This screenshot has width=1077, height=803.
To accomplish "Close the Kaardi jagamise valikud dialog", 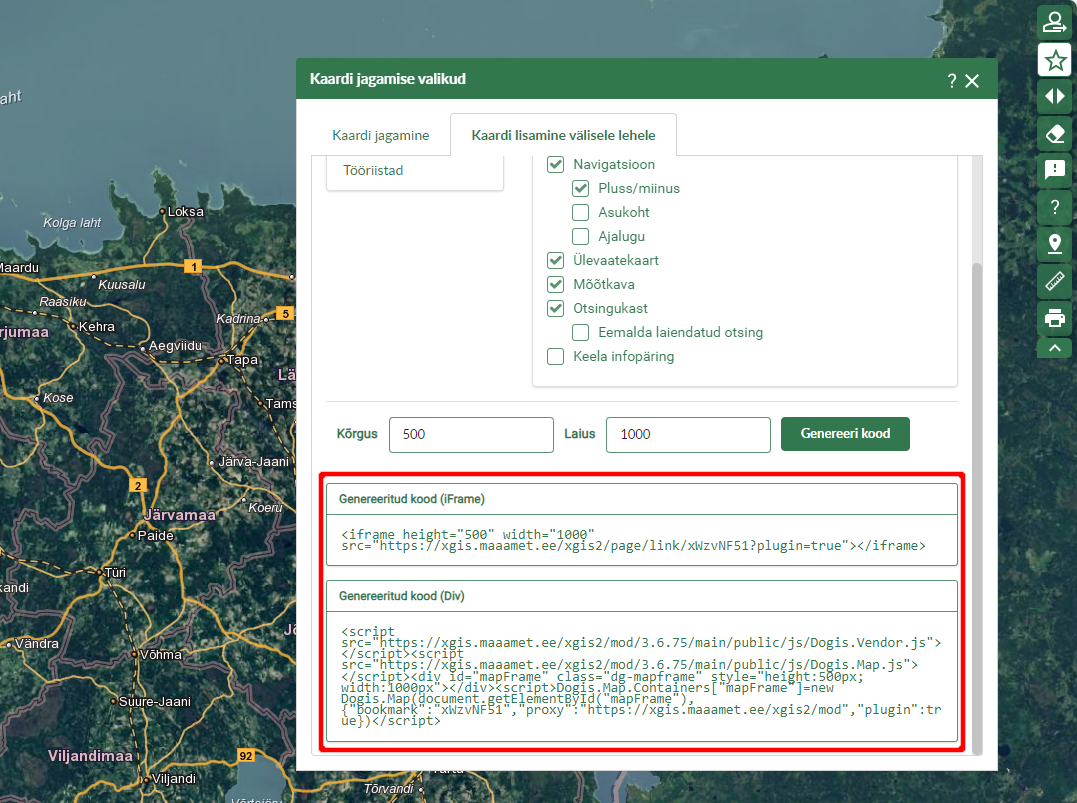I will click(x=972, y=81).
